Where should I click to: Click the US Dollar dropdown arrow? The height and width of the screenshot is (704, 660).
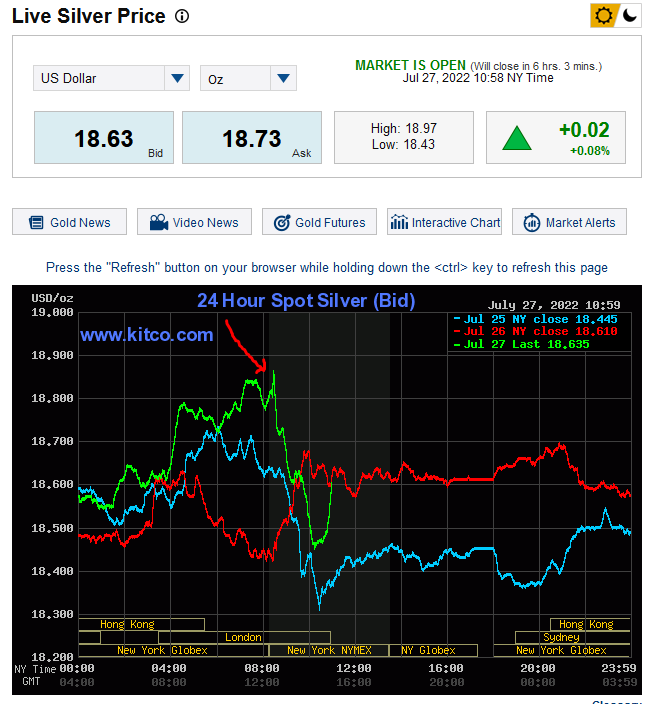(177, 78)
